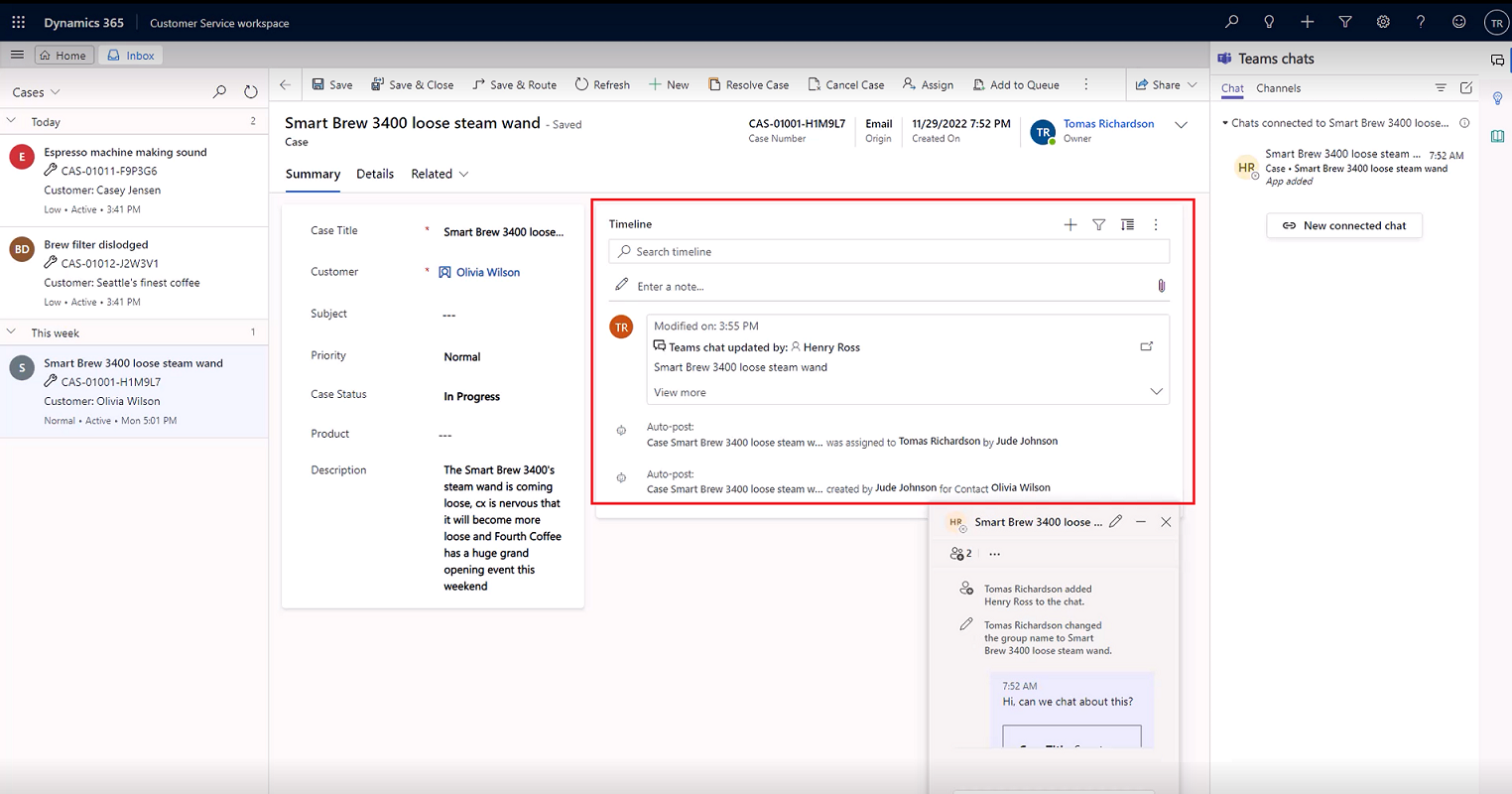Viewport: 1512px width, 794px height.
Task: Open the knowledge search book icon
Action: 1497,136
